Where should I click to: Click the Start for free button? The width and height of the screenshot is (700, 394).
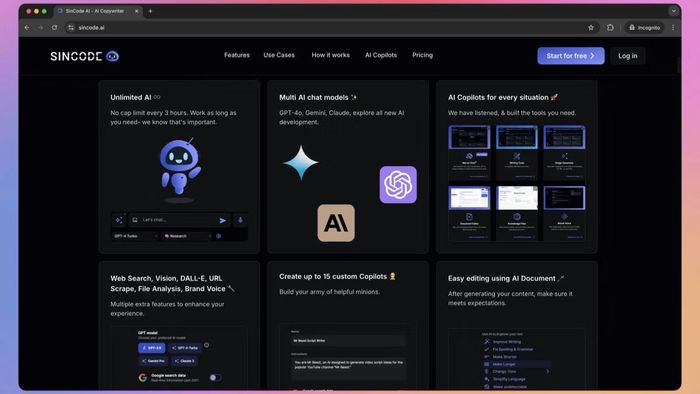coord(571,56)
